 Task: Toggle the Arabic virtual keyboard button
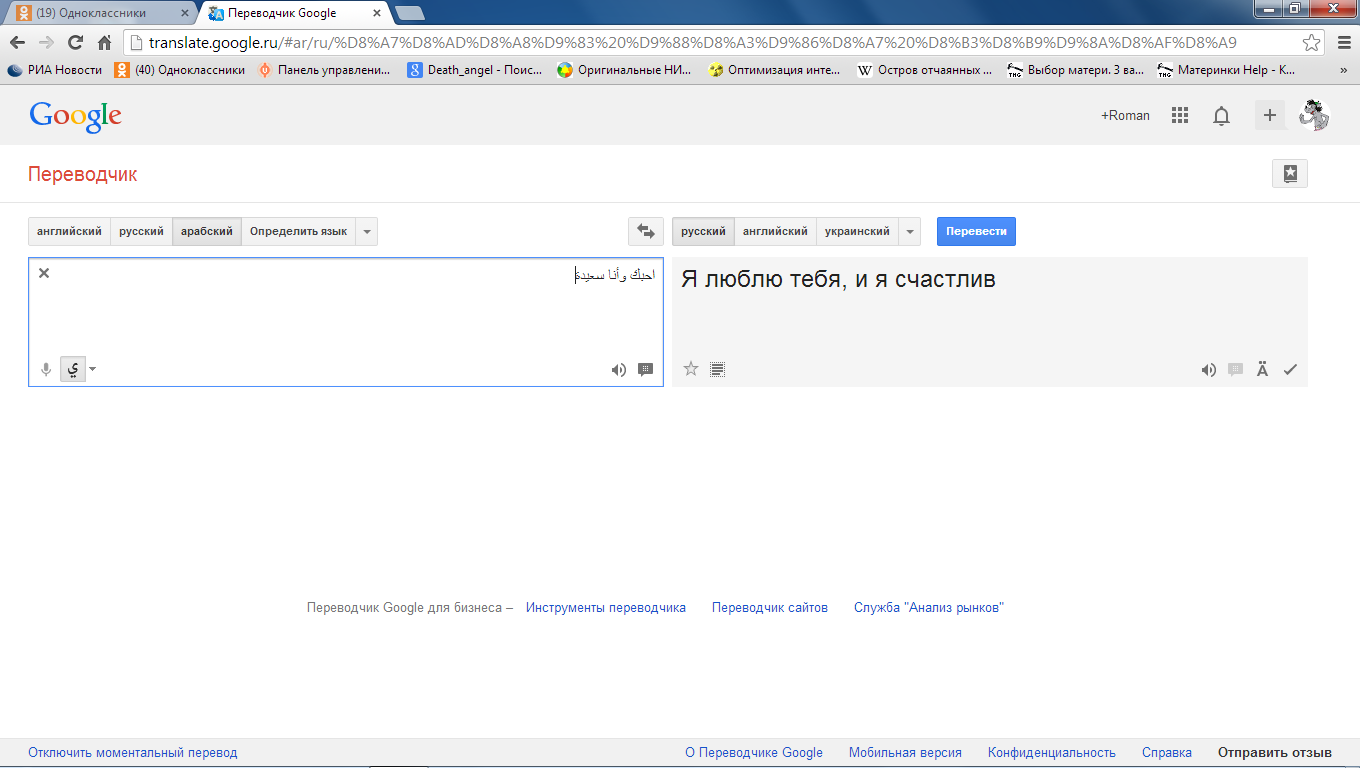(x=73, y=369)
